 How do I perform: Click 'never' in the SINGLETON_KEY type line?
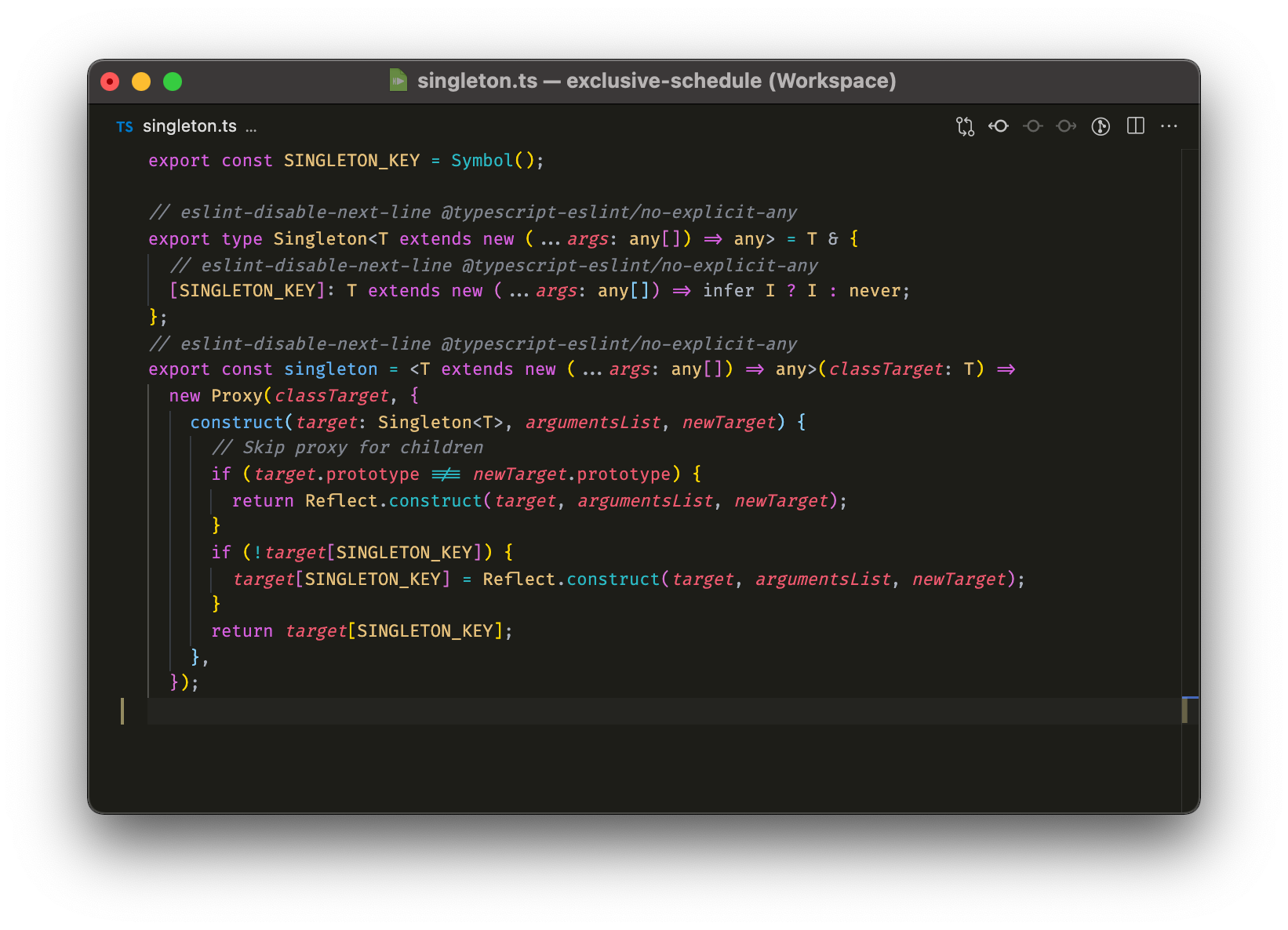pos(875,291)
